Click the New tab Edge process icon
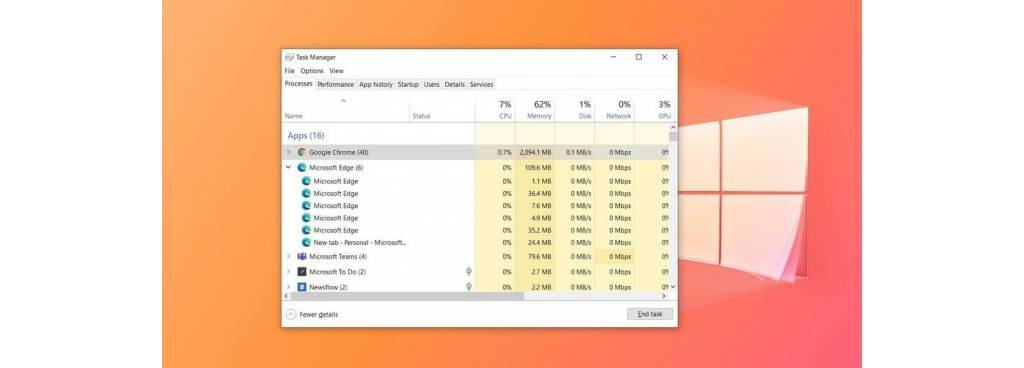 pyautogui.click(x=306, y=242)
